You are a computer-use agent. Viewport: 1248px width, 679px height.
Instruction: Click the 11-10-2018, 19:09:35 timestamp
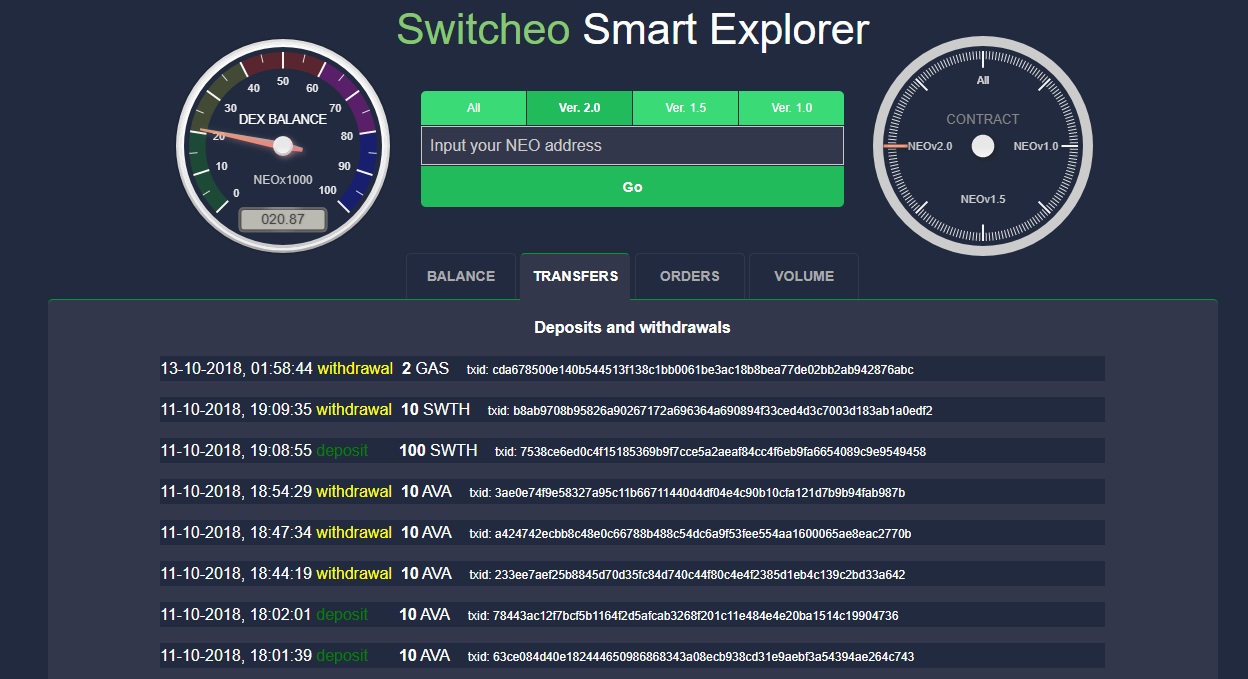[237, 410]
